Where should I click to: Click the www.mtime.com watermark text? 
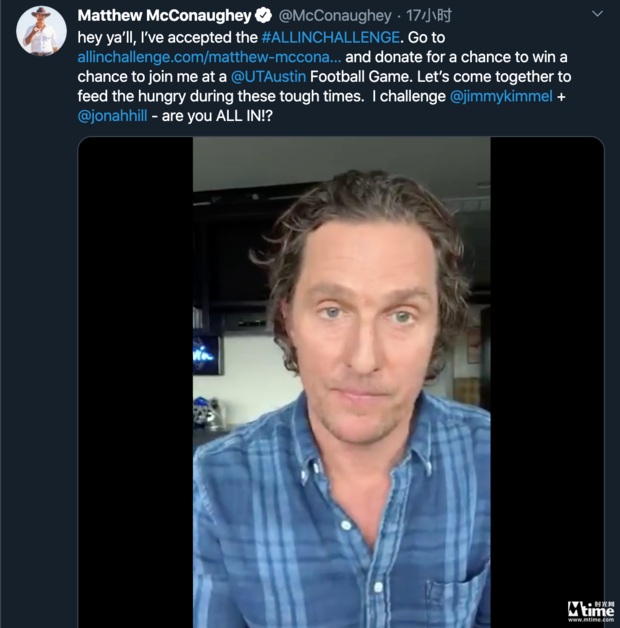pos(590,620)
